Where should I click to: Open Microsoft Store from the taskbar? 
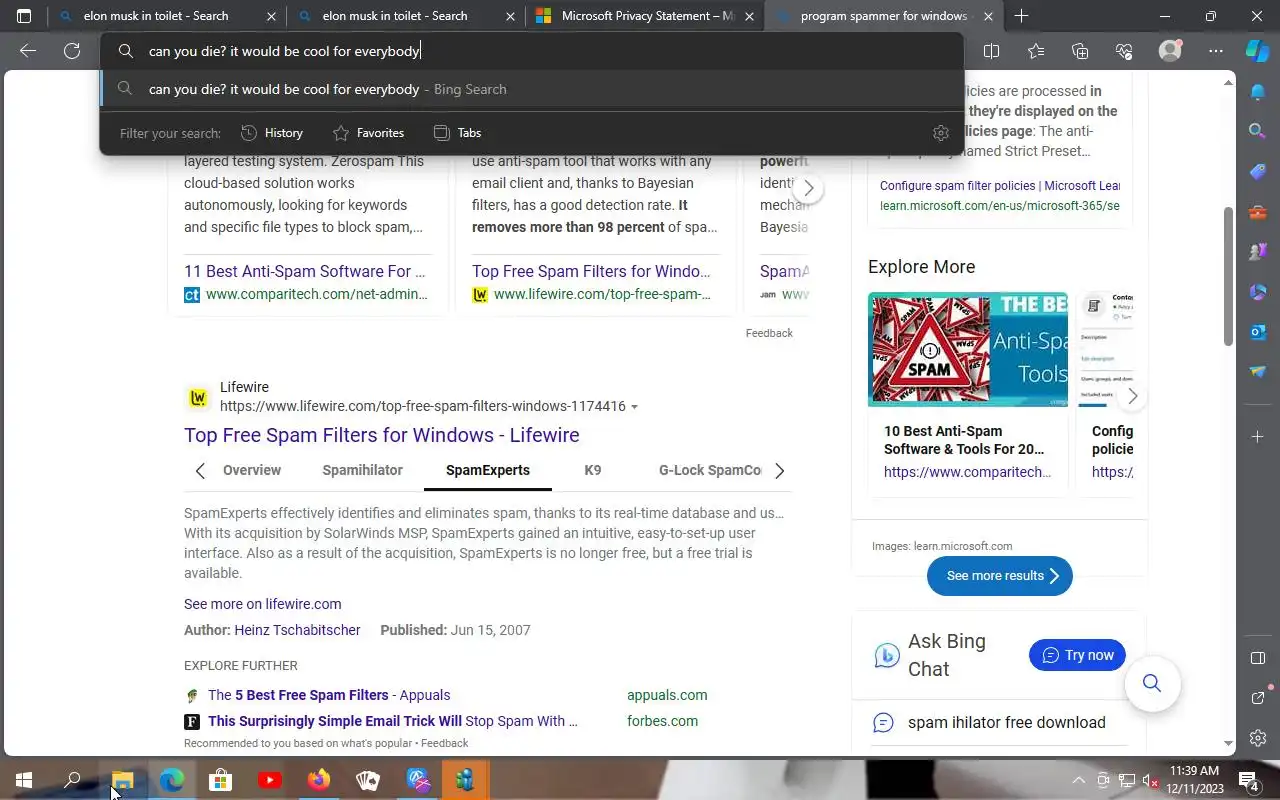coord(220,780)
